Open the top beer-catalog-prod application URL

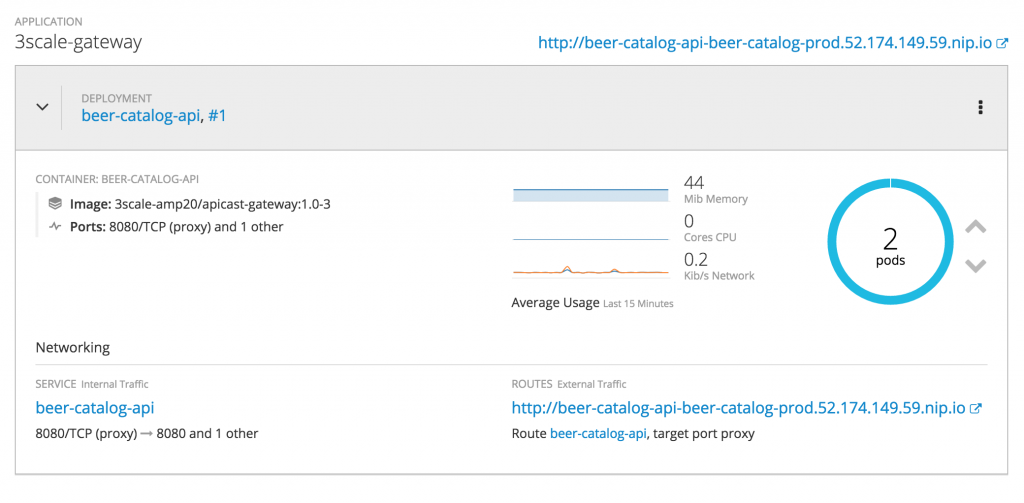765,43
